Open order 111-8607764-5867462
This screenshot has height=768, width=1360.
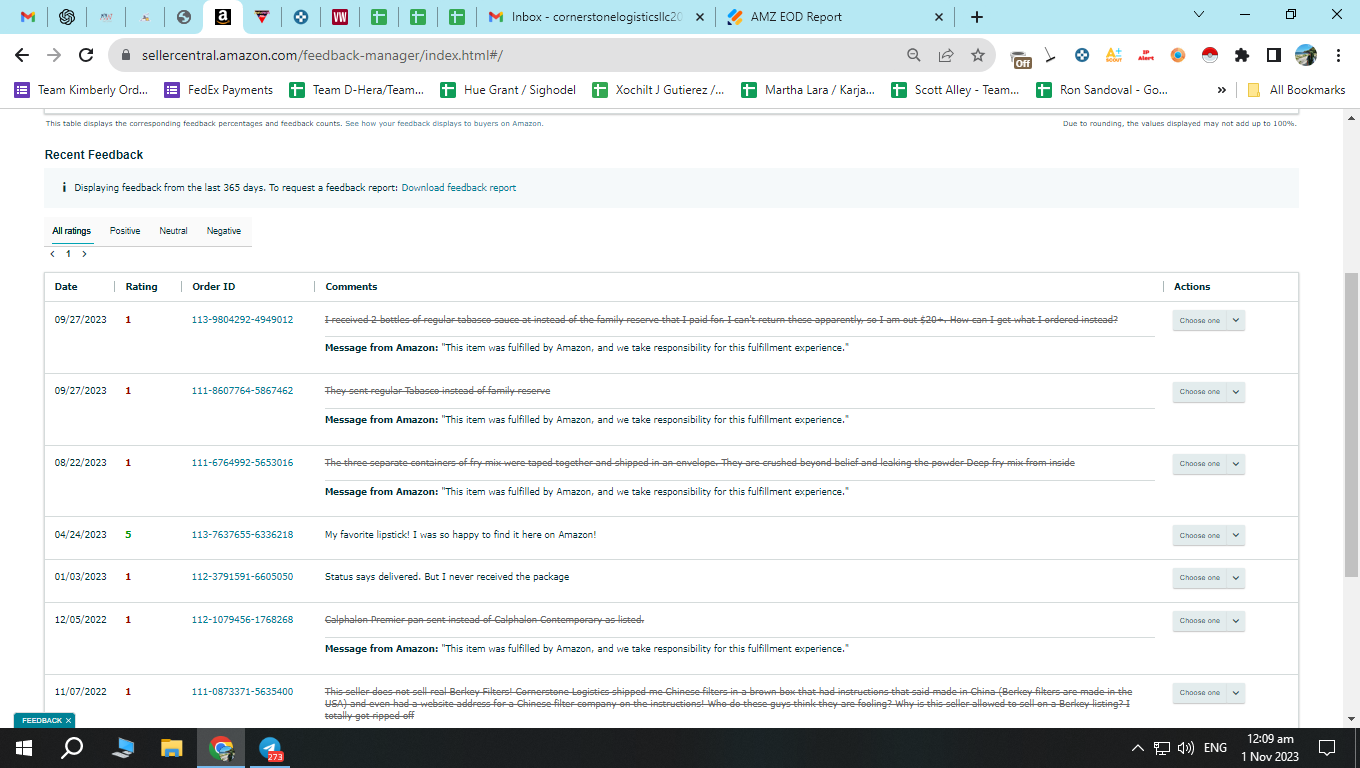pos(242,391)
